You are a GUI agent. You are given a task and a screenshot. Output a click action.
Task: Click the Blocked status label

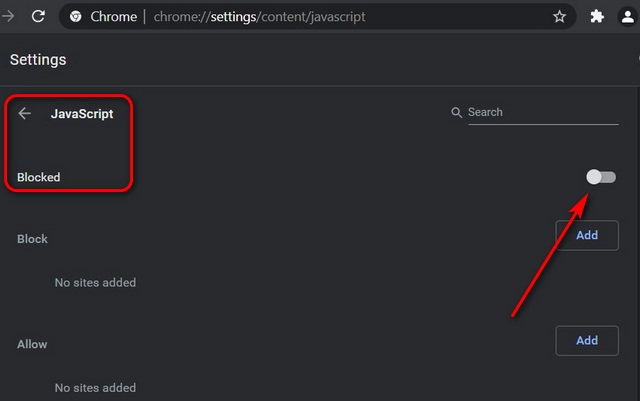pos(39,177)
